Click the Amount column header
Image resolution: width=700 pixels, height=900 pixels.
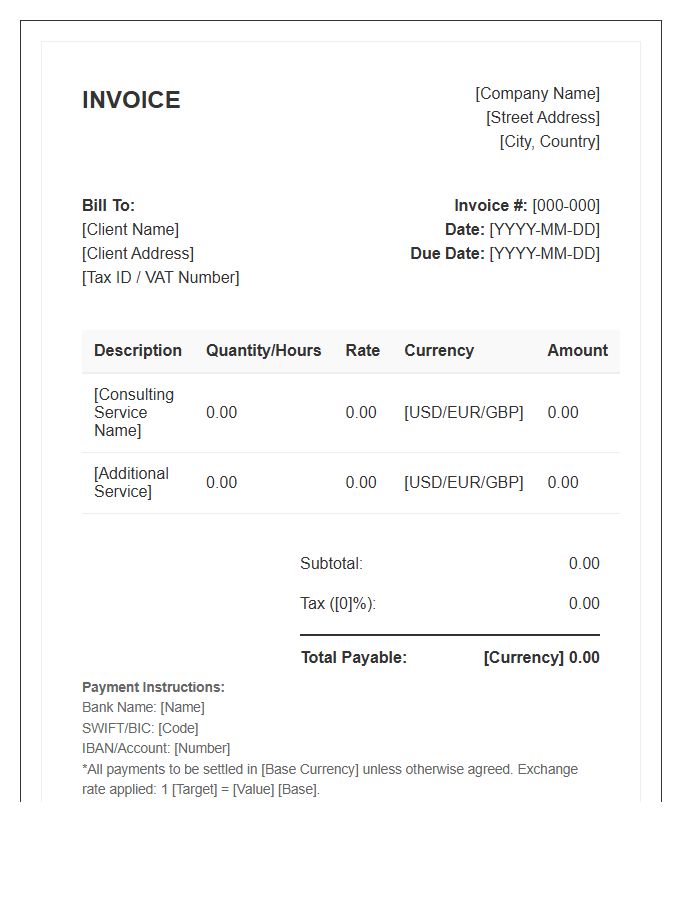pos(577,351)
